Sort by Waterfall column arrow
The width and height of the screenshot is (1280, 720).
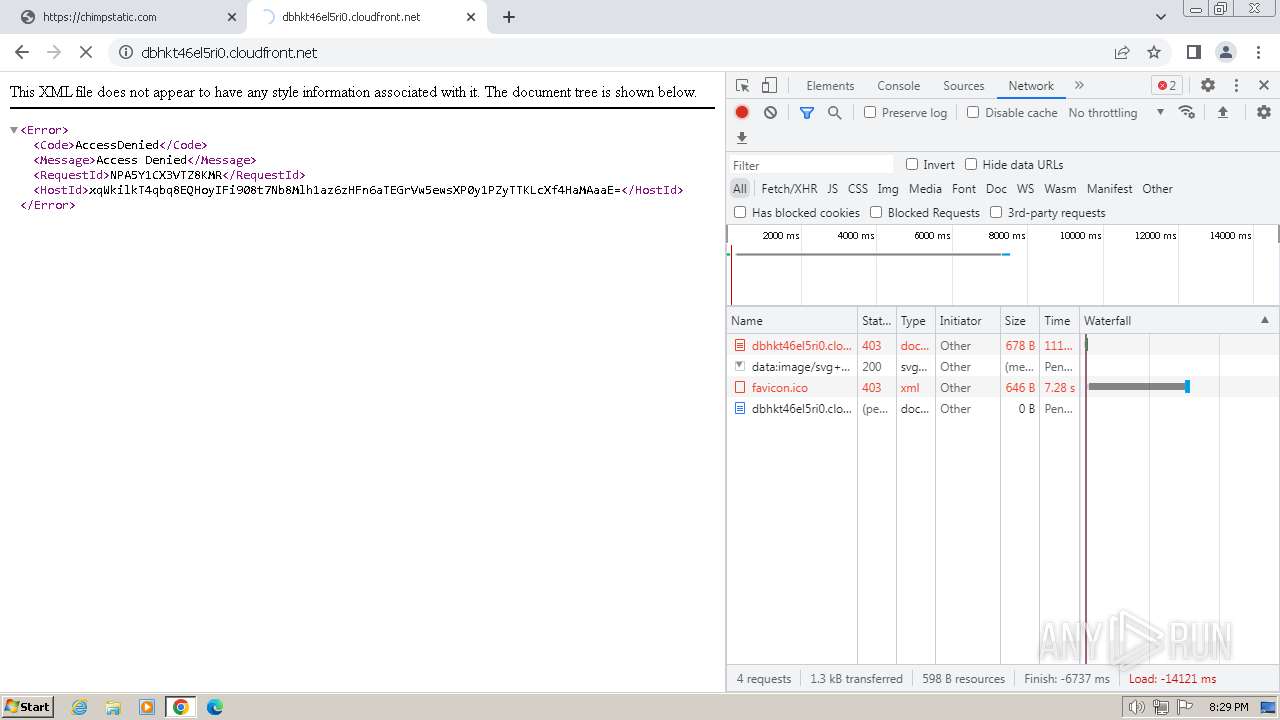click(1264, 320)
